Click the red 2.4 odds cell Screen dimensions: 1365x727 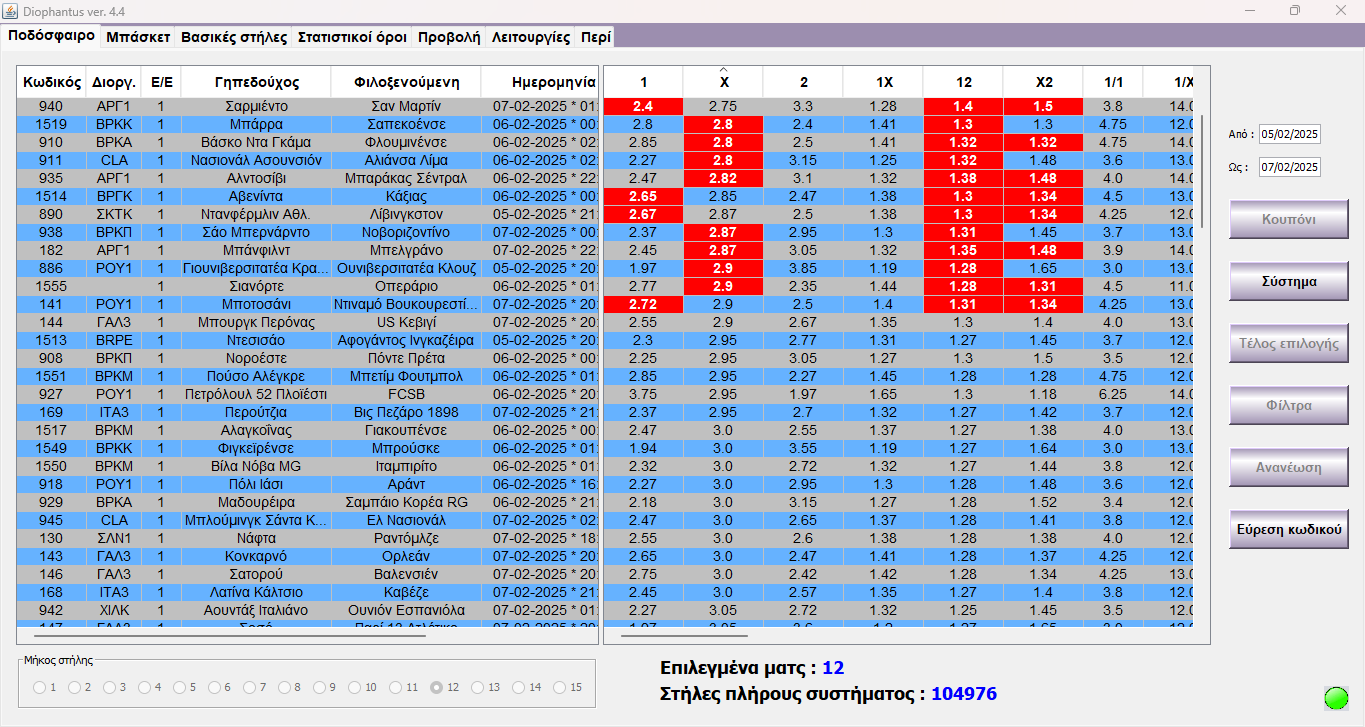(x=643, y=106)
